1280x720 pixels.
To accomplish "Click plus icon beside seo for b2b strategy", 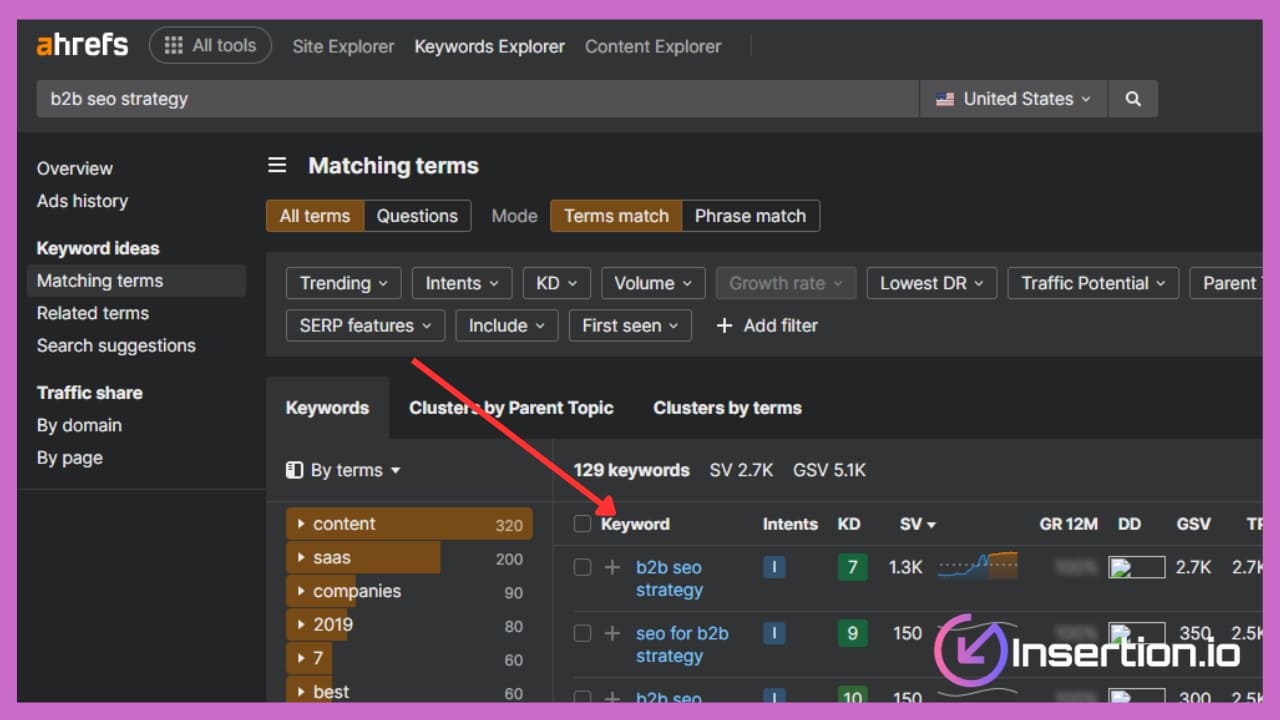I will click(612, 633).
